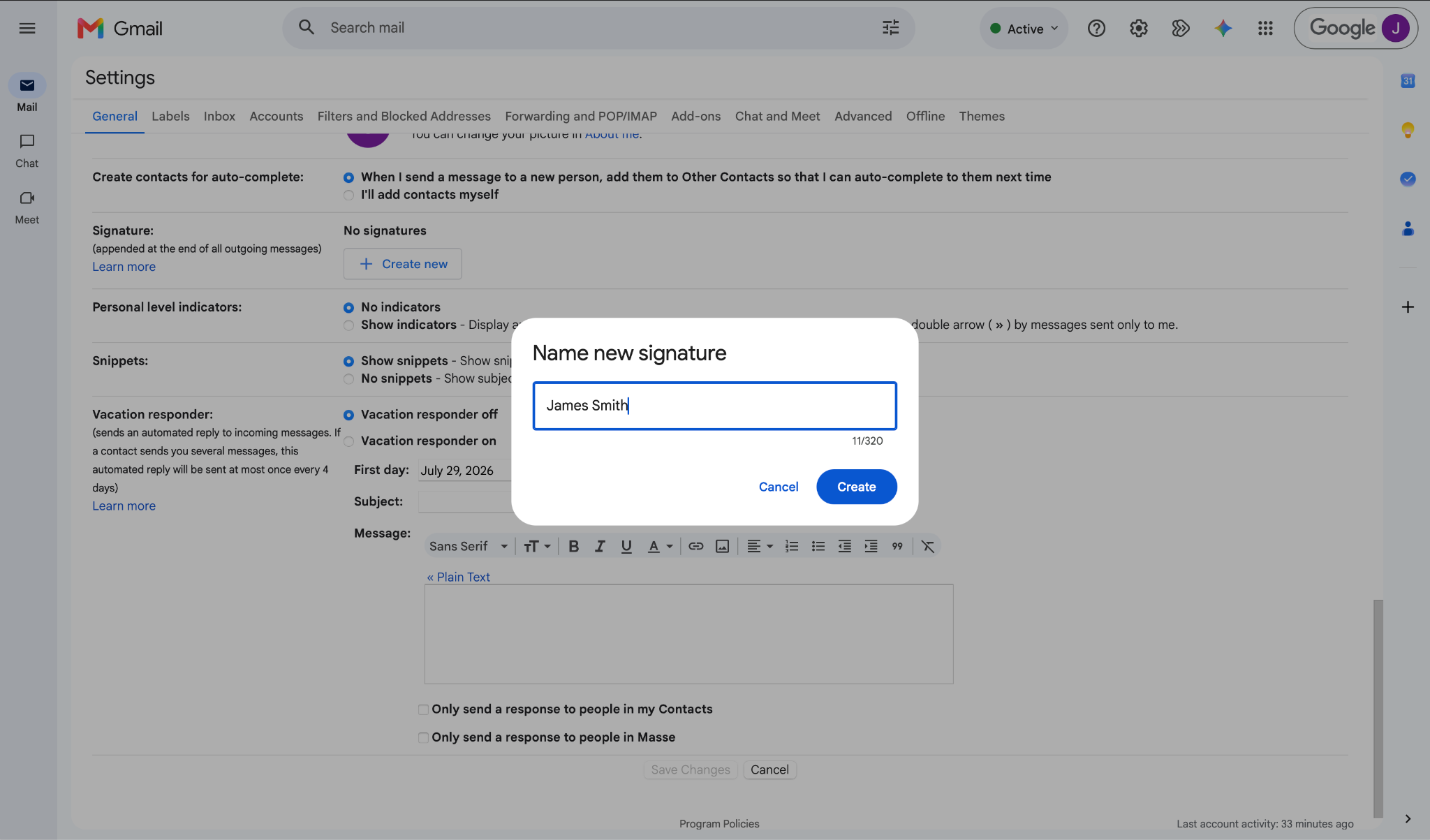Select Show indicators radio button
Screen dimensions: 1430x840
tap(348, 325)
